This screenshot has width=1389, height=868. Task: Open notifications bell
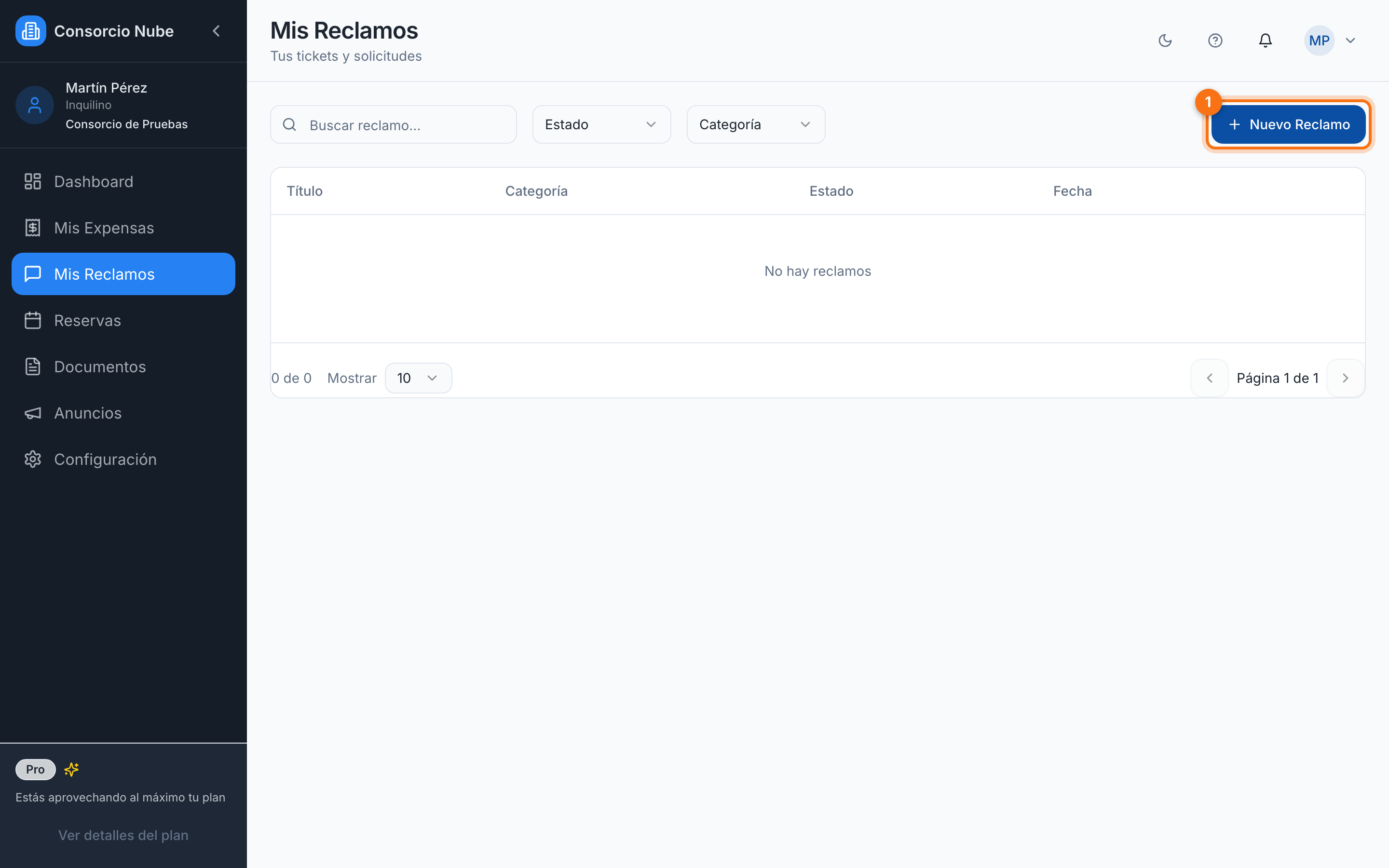1266,41
